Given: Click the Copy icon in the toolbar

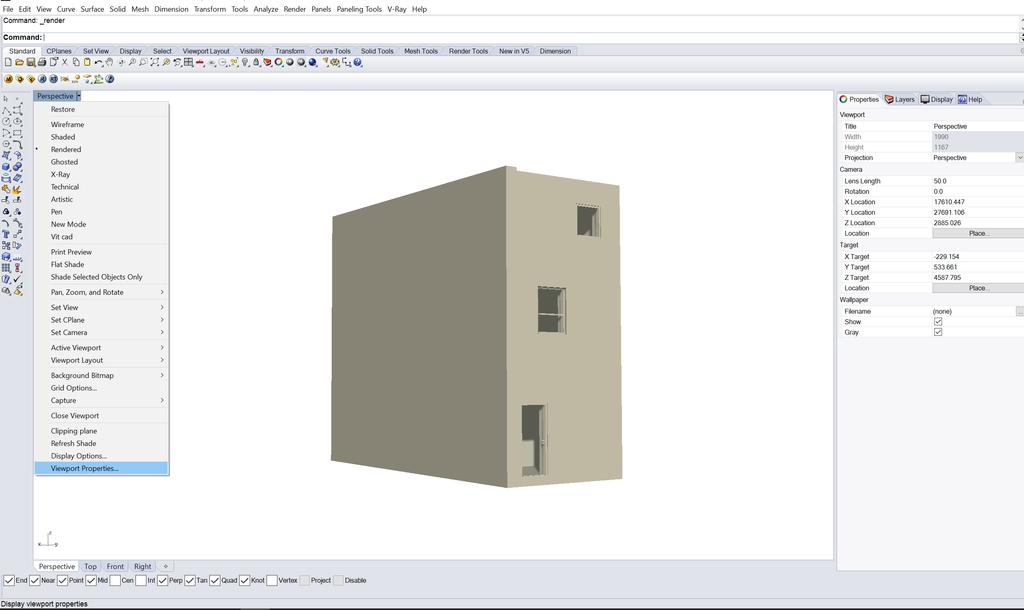Looking at the screenshot, I should tap(76, 62).
